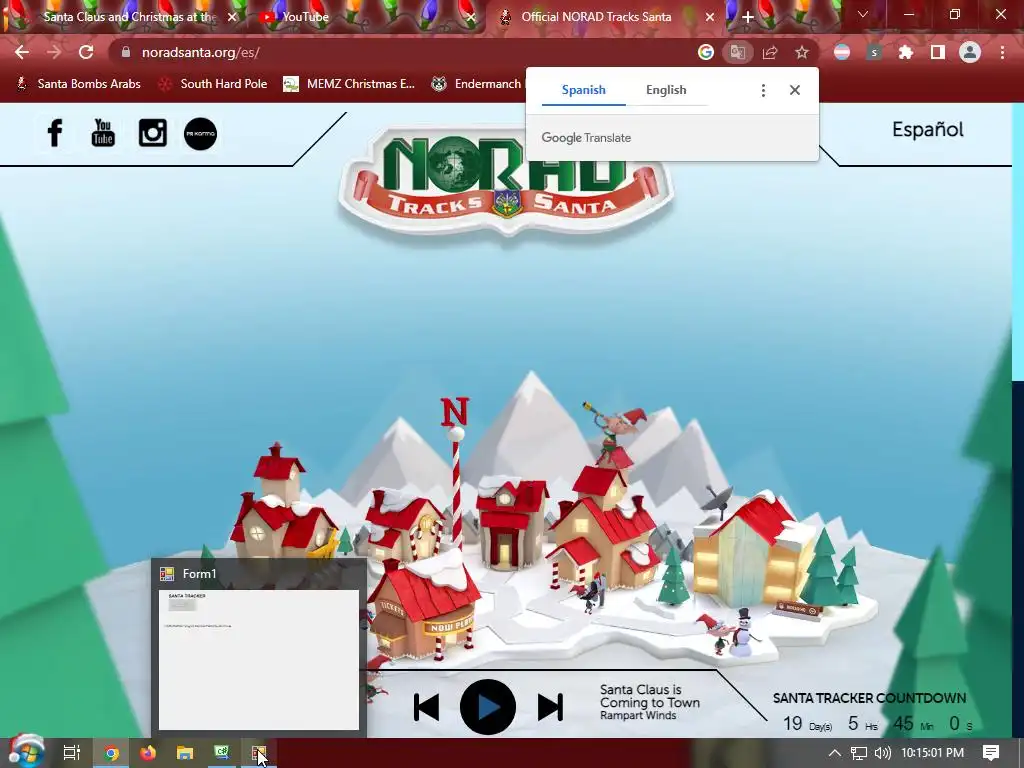Viewport: 1024px width, 768px height.
Task: Show hidden system tray icons
Action: click(x=835, y=753)
